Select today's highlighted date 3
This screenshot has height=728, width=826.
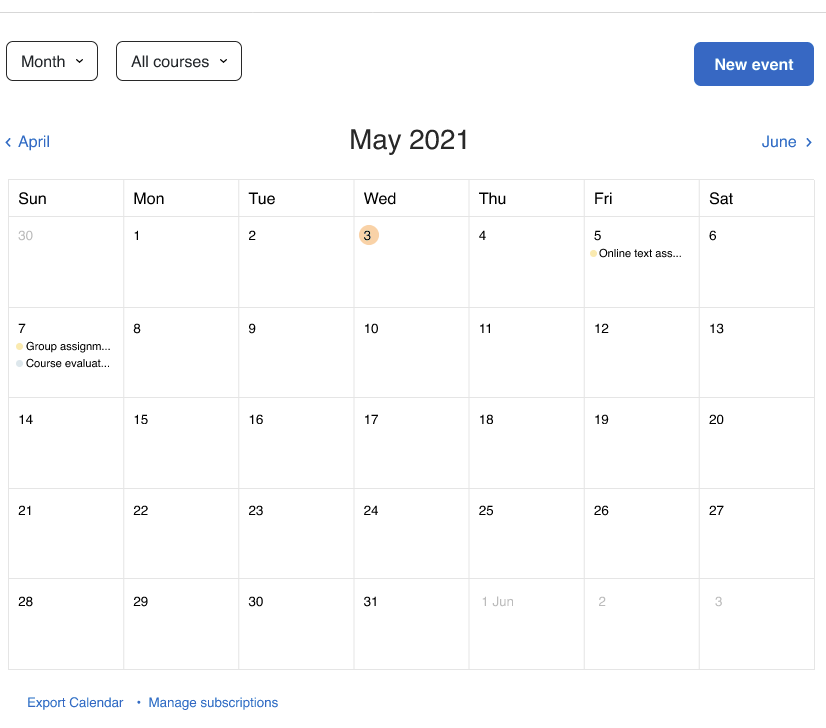point(368,235)
